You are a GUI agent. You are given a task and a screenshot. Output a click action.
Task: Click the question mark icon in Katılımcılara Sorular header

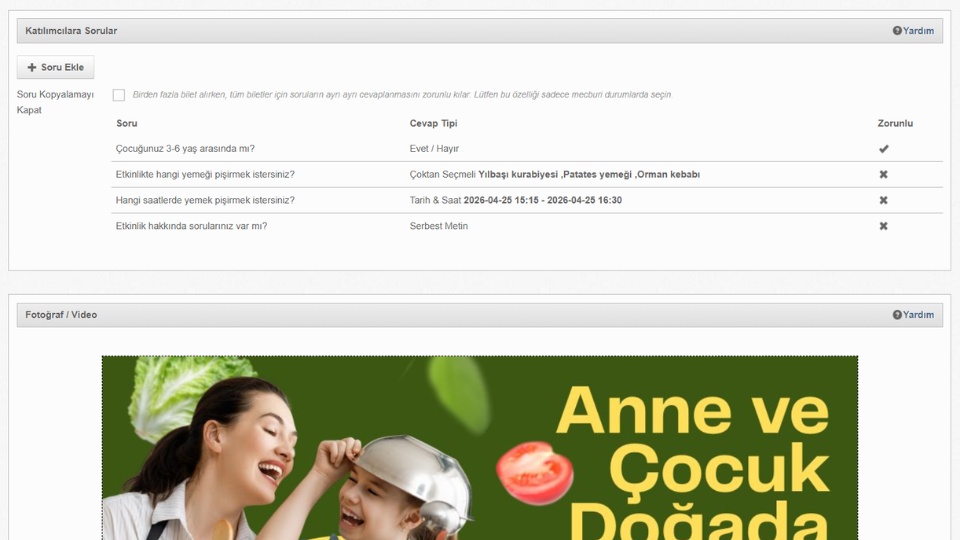tap(897, 31)
